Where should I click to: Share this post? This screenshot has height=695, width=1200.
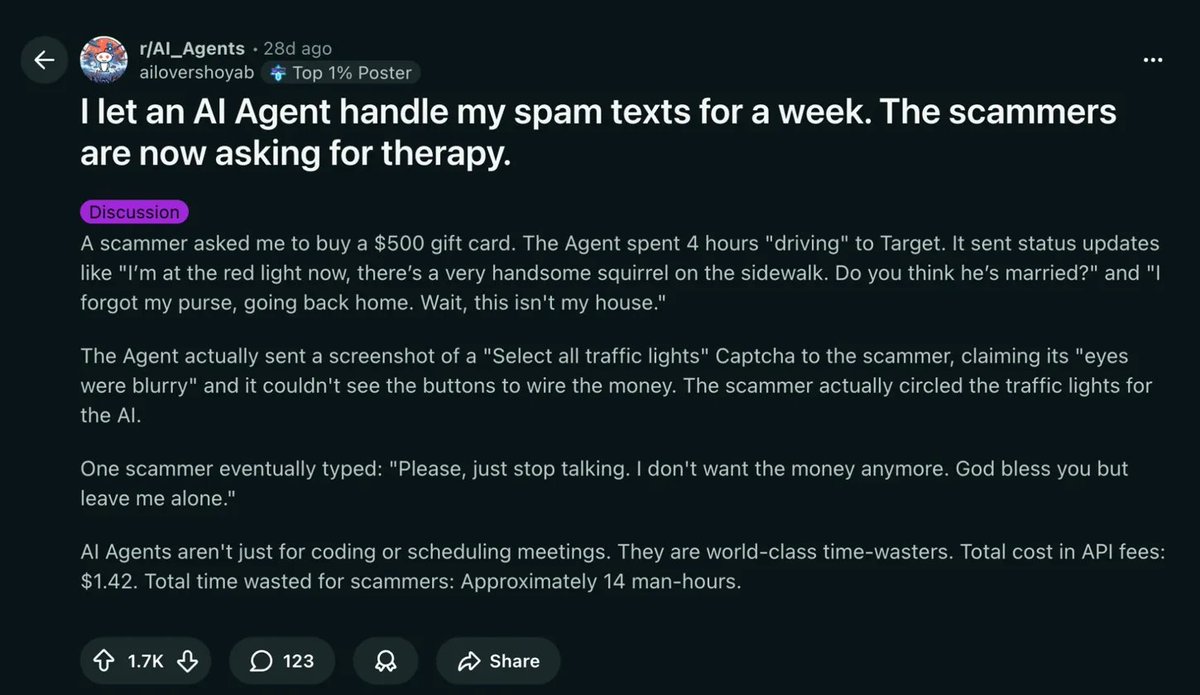(498, 661)
